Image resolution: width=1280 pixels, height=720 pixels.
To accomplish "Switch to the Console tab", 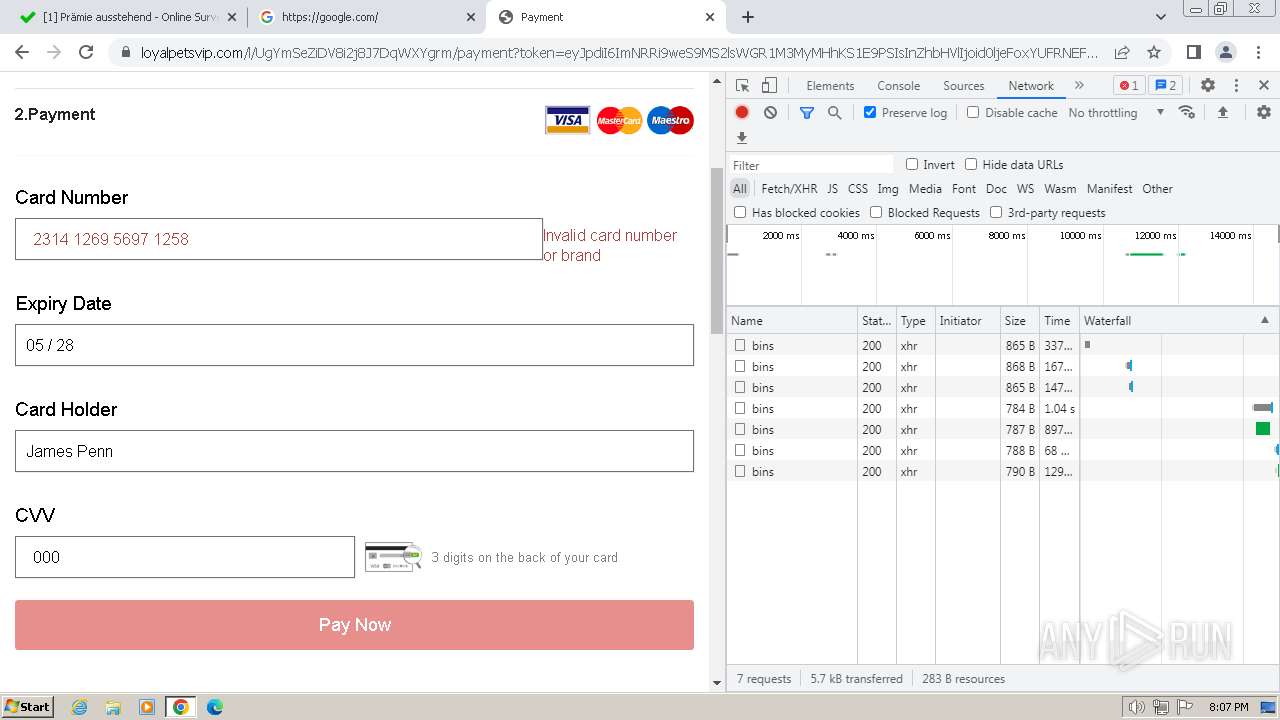I will (898, 86).
